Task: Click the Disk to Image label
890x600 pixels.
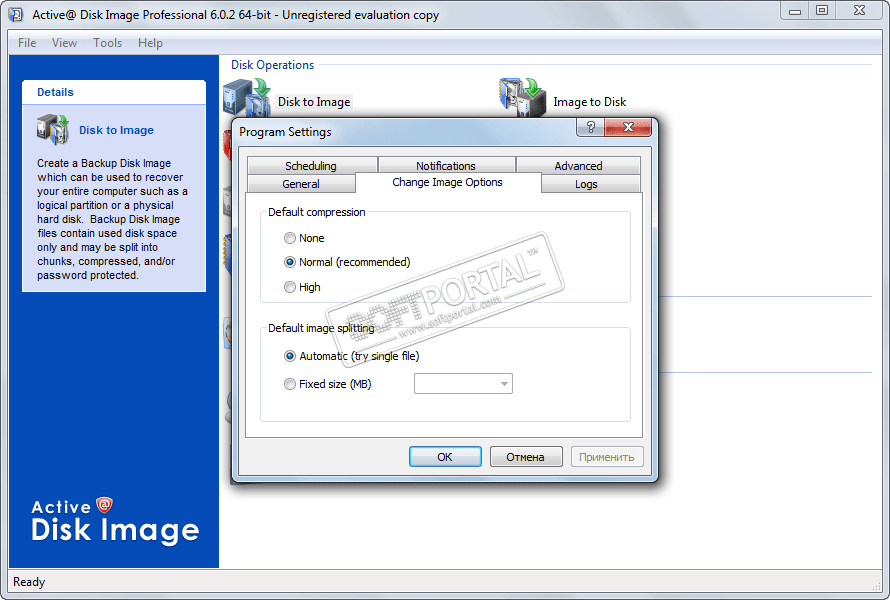Action: pyautogui.click(x=314, y=102)
